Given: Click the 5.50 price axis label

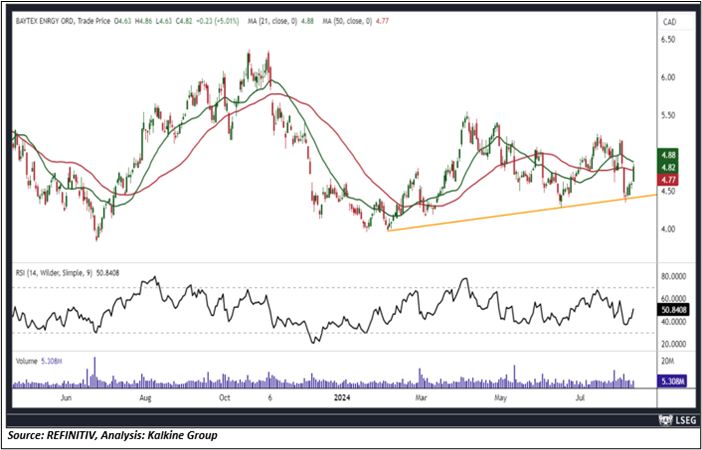Looking at the screenshot, I should tap(668, 116).
